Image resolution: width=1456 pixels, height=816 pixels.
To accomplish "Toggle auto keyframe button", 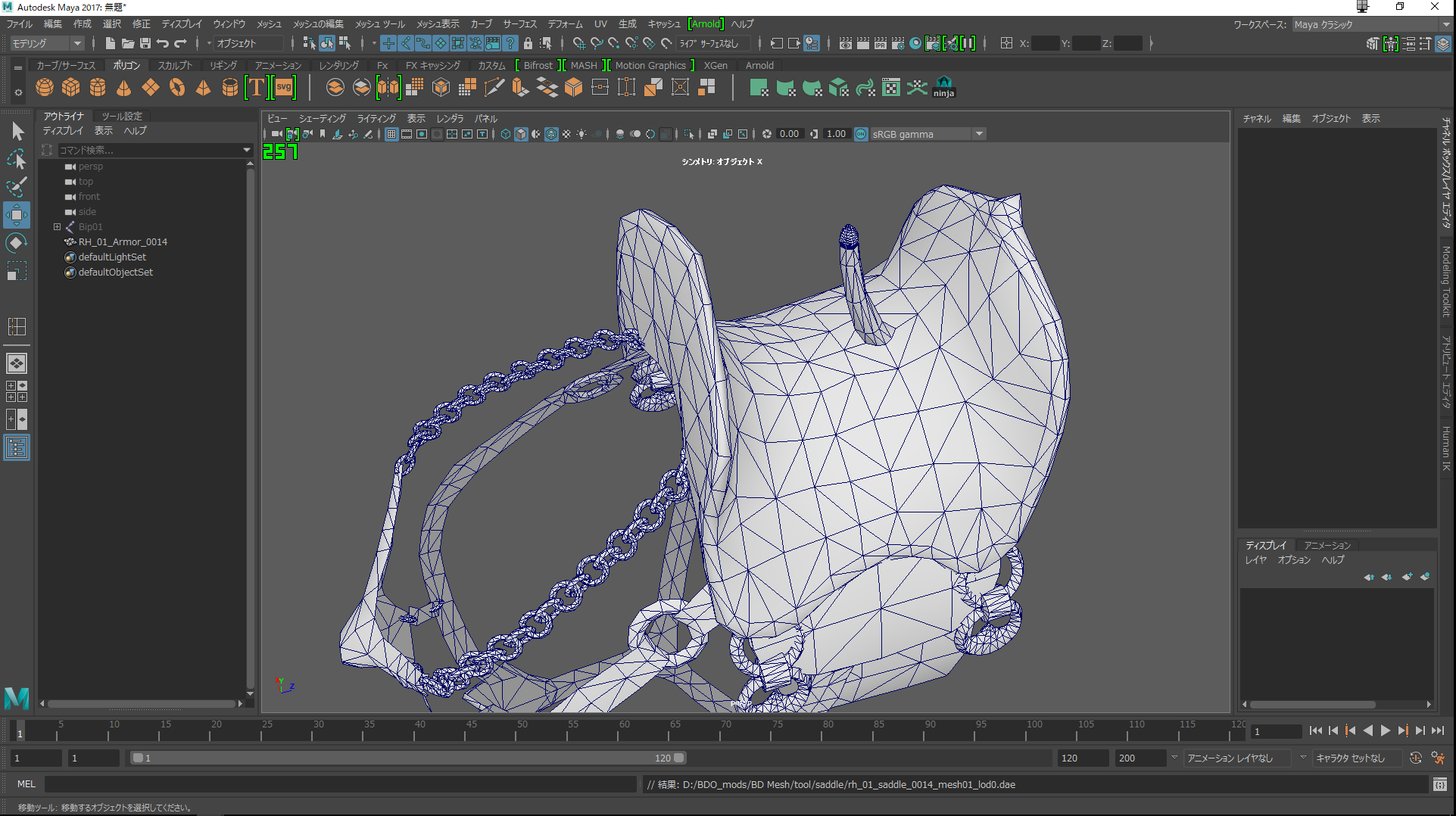I will point(1415,758).
